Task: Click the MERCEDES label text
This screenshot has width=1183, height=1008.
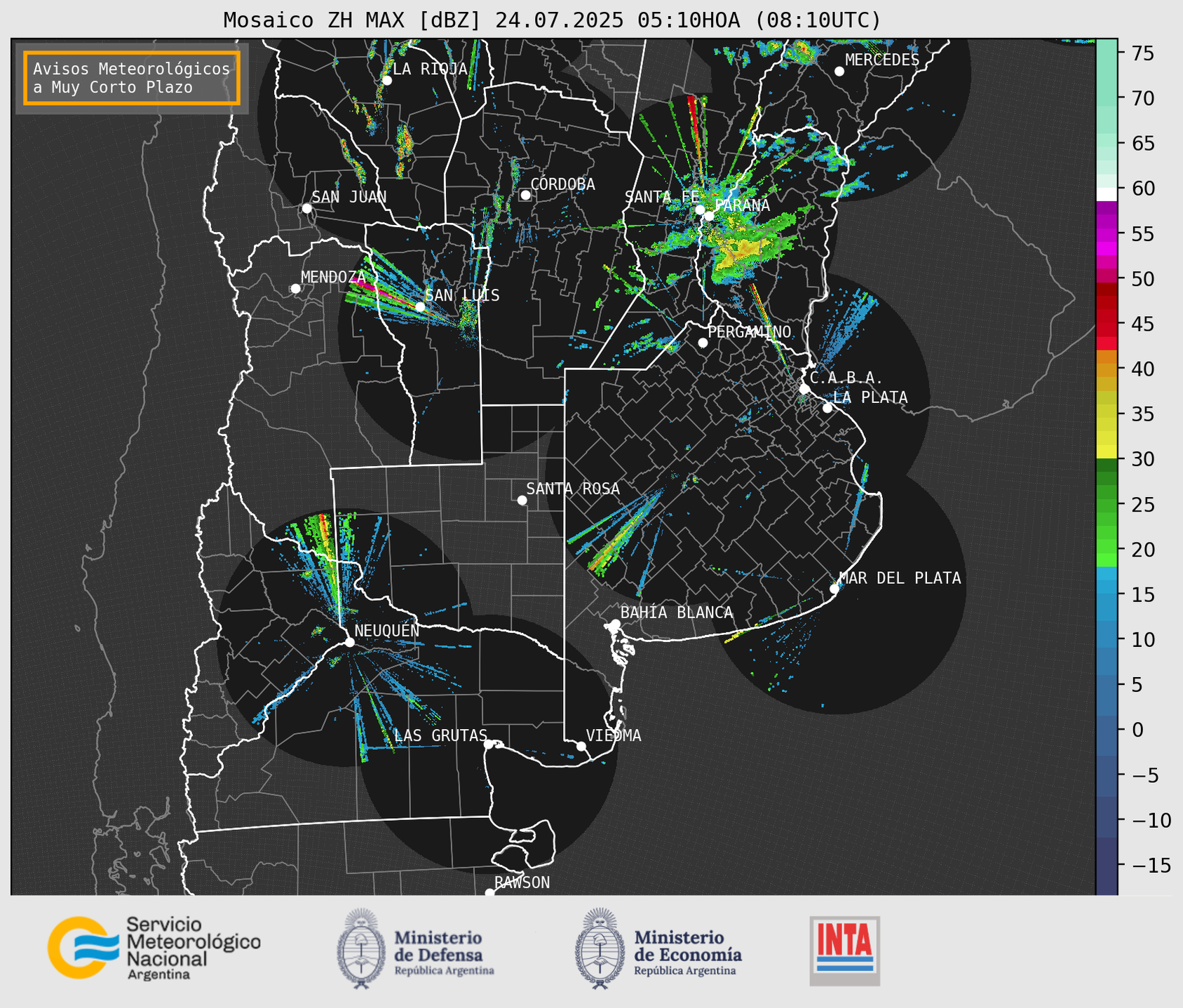Action: point(882,60)
